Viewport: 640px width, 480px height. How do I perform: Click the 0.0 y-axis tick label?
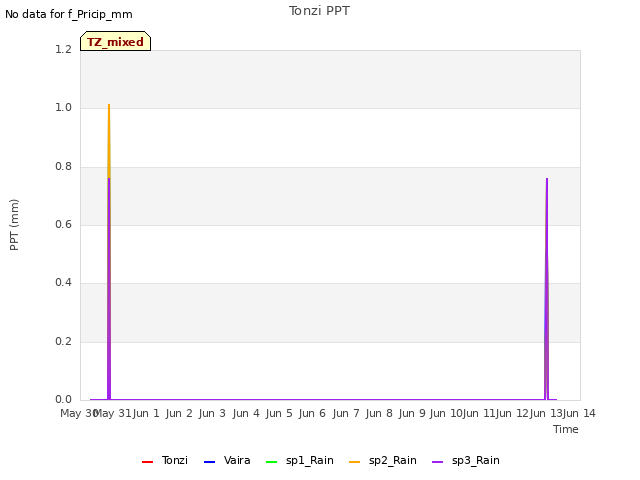coord(63,399)
